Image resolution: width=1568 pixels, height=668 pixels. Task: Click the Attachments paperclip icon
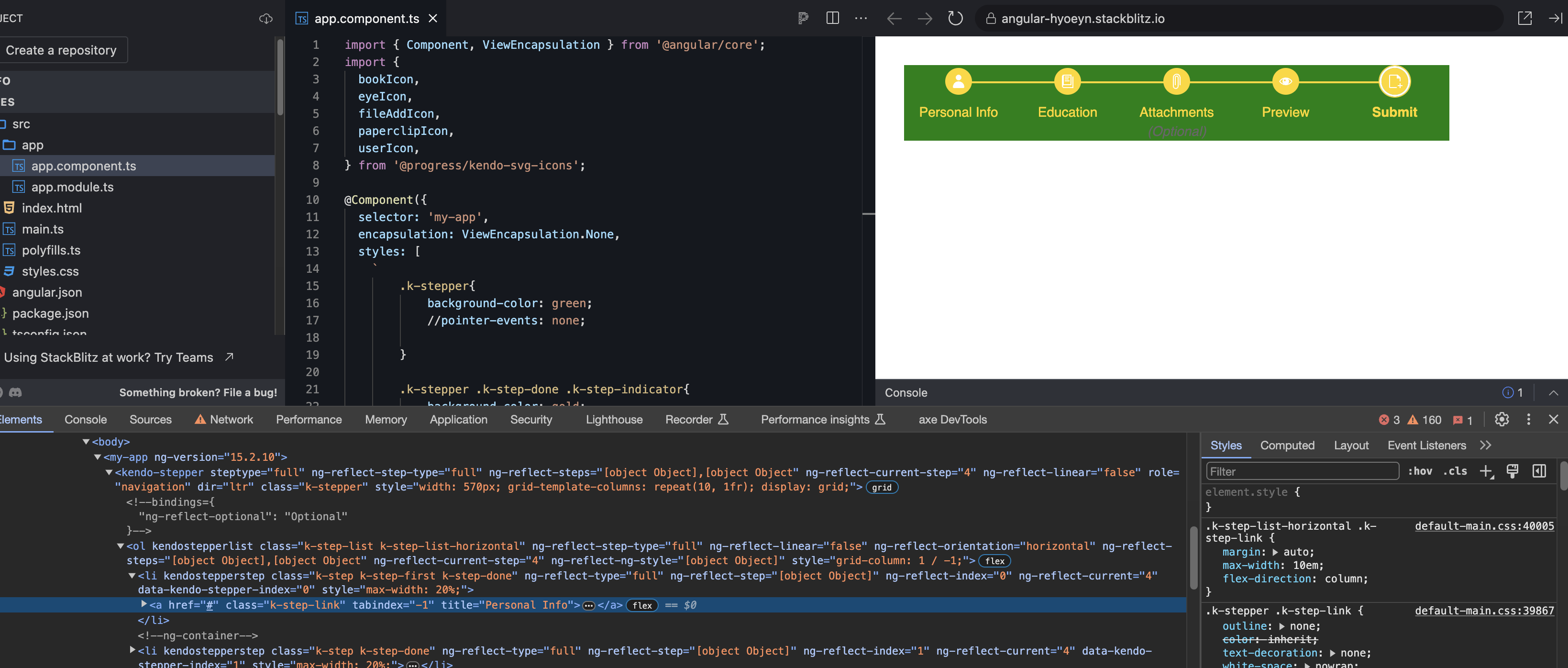(1176, 80)
